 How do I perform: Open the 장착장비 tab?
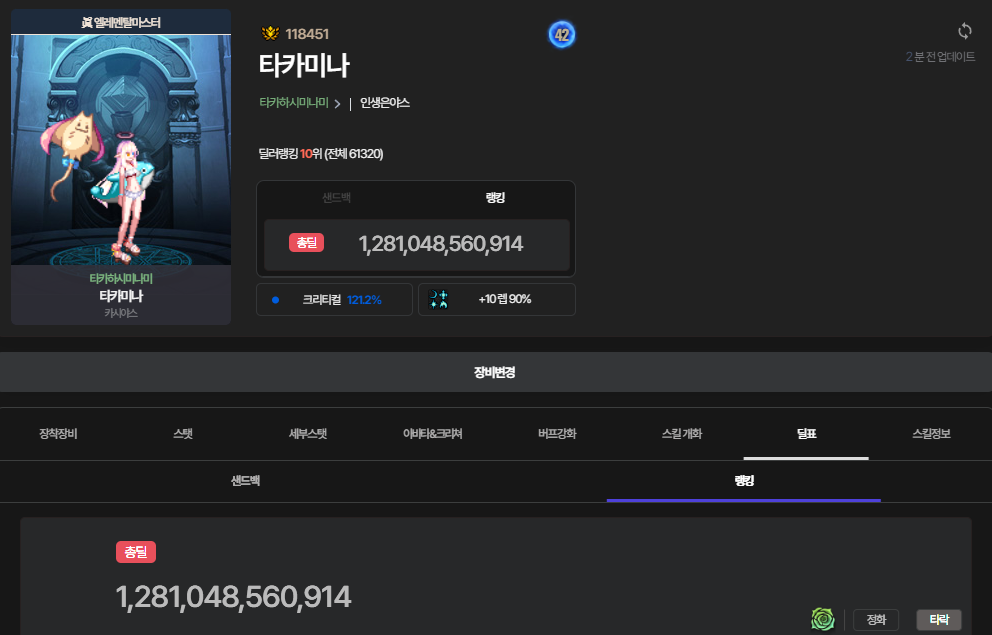pyautogui.click(x=58, y=434)
